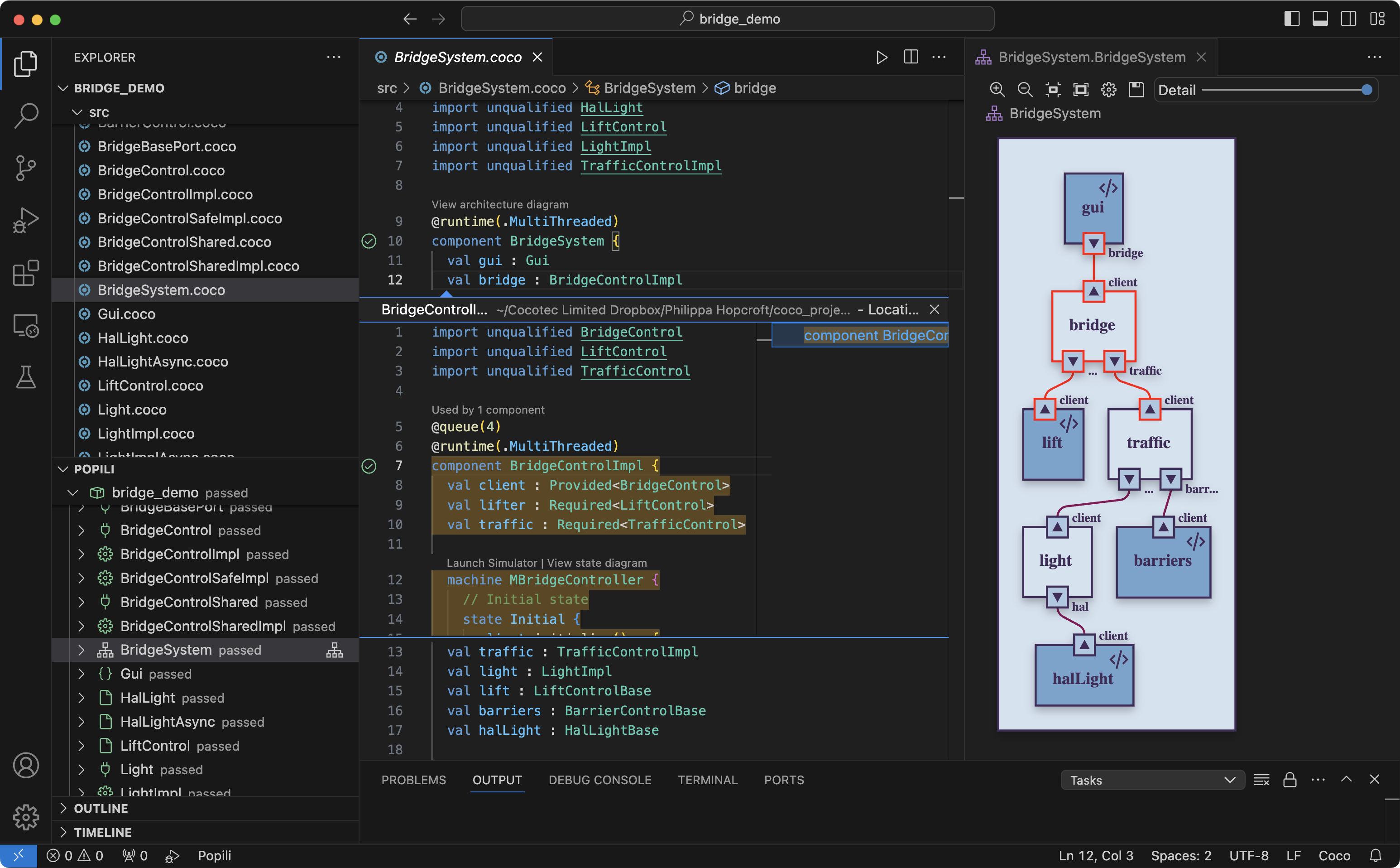Screen dimensions: 1400x868
Task: Collapse the BRIDGE_DEMO explorer section
Action: (x=64, y=88)
